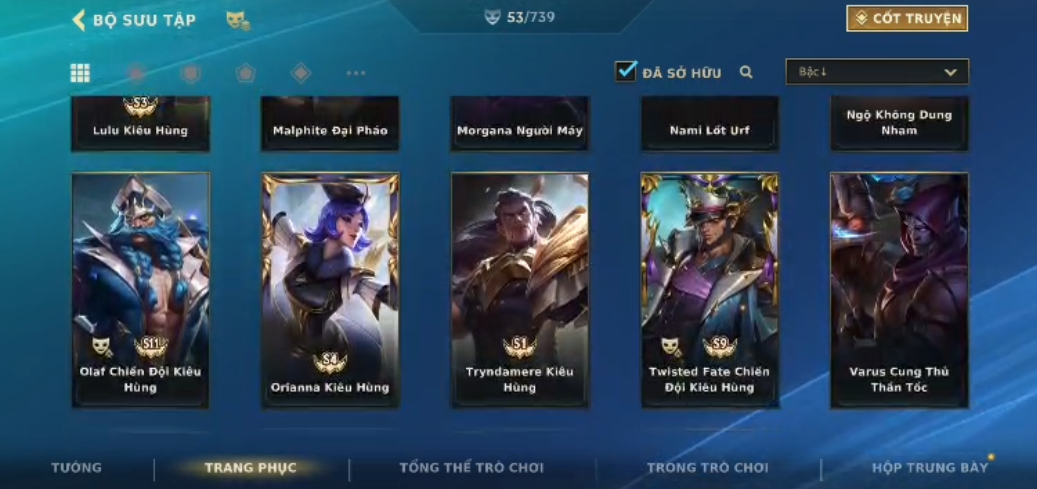Viewport: 1037px width, 489px height.
Task: Click the search magnifier icon
Action: (x=746, y=72)
